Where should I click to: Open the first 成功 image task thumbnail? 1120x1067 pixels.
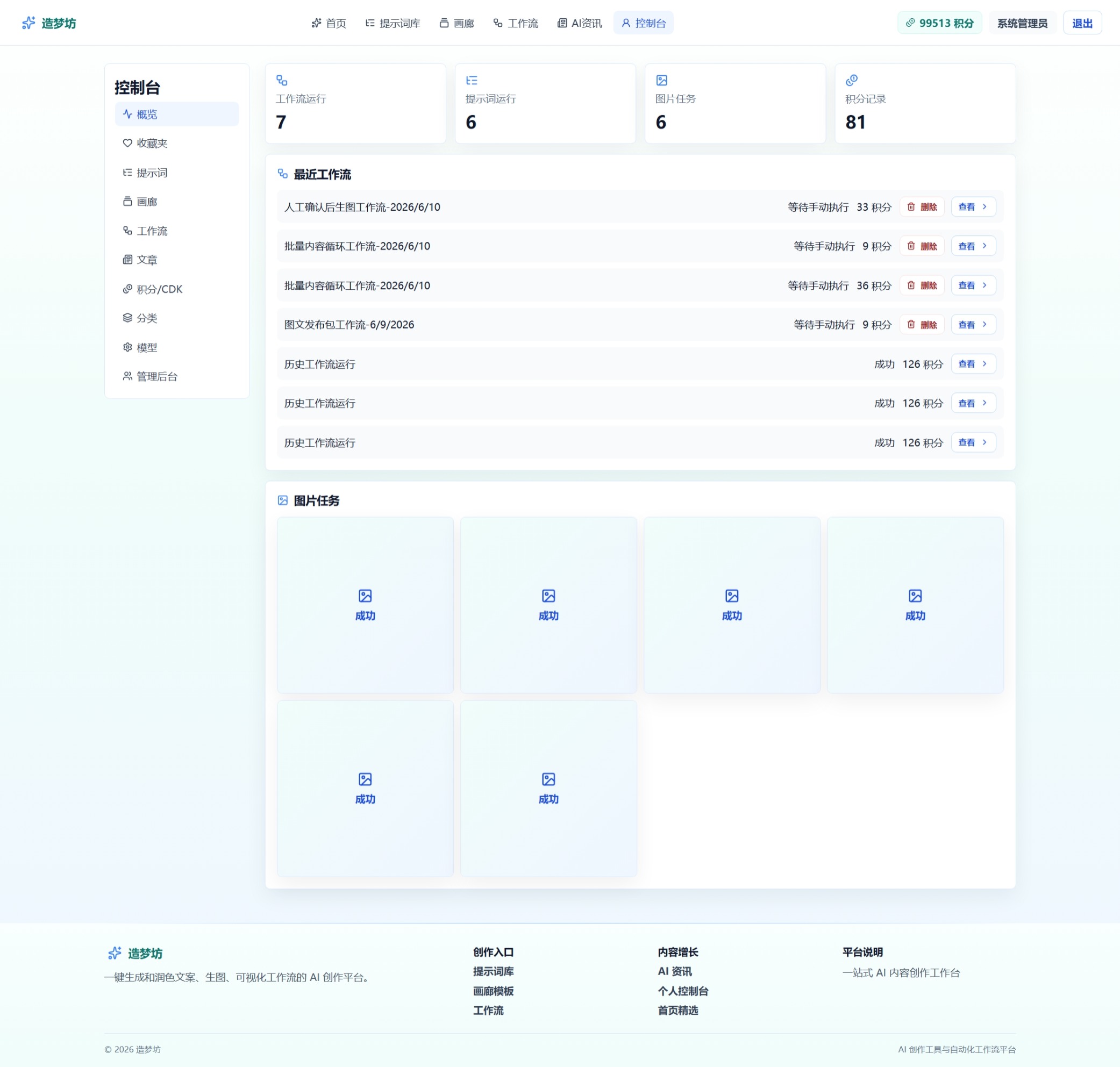point(365,605)
